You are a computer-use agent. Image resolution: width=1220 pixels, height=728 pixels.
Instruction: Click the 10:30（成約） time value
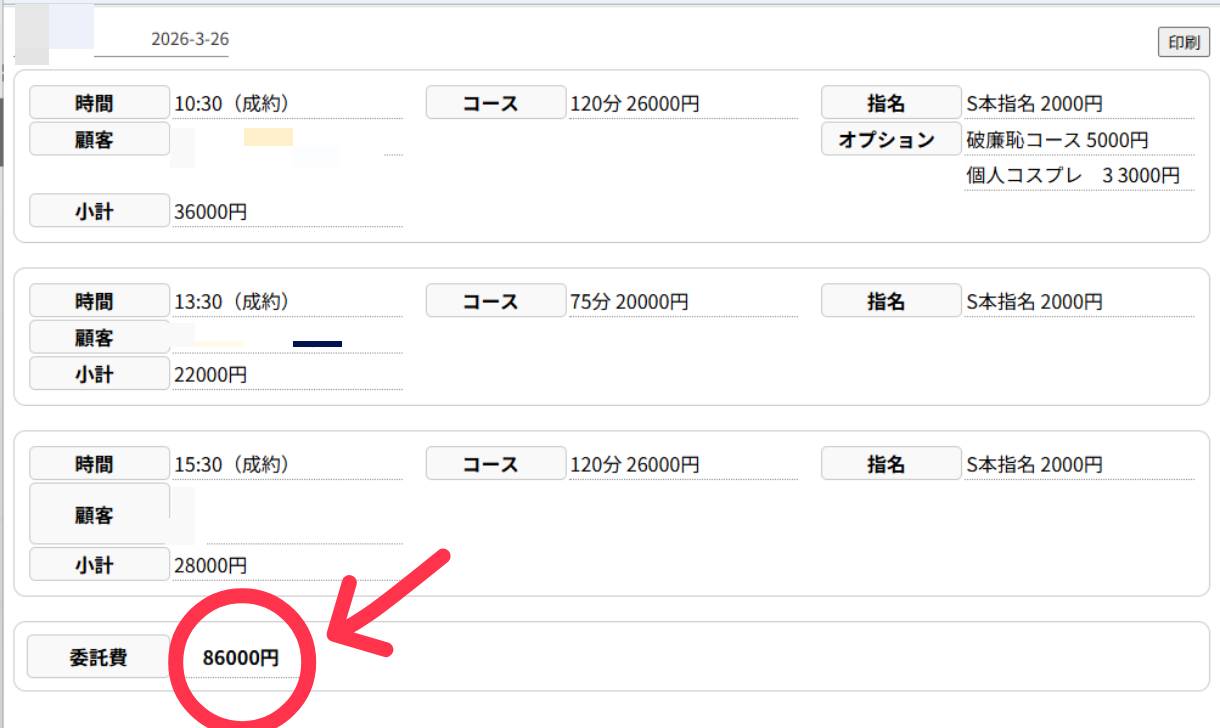[x=232, y=103]
